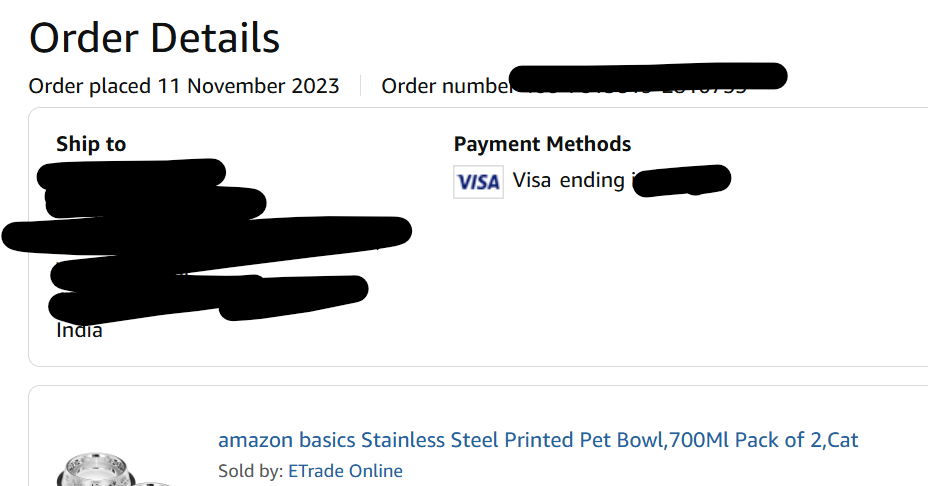928x486 pixels.
Task: Visit the ETrade Online seller page
Action: coord(345,471)
